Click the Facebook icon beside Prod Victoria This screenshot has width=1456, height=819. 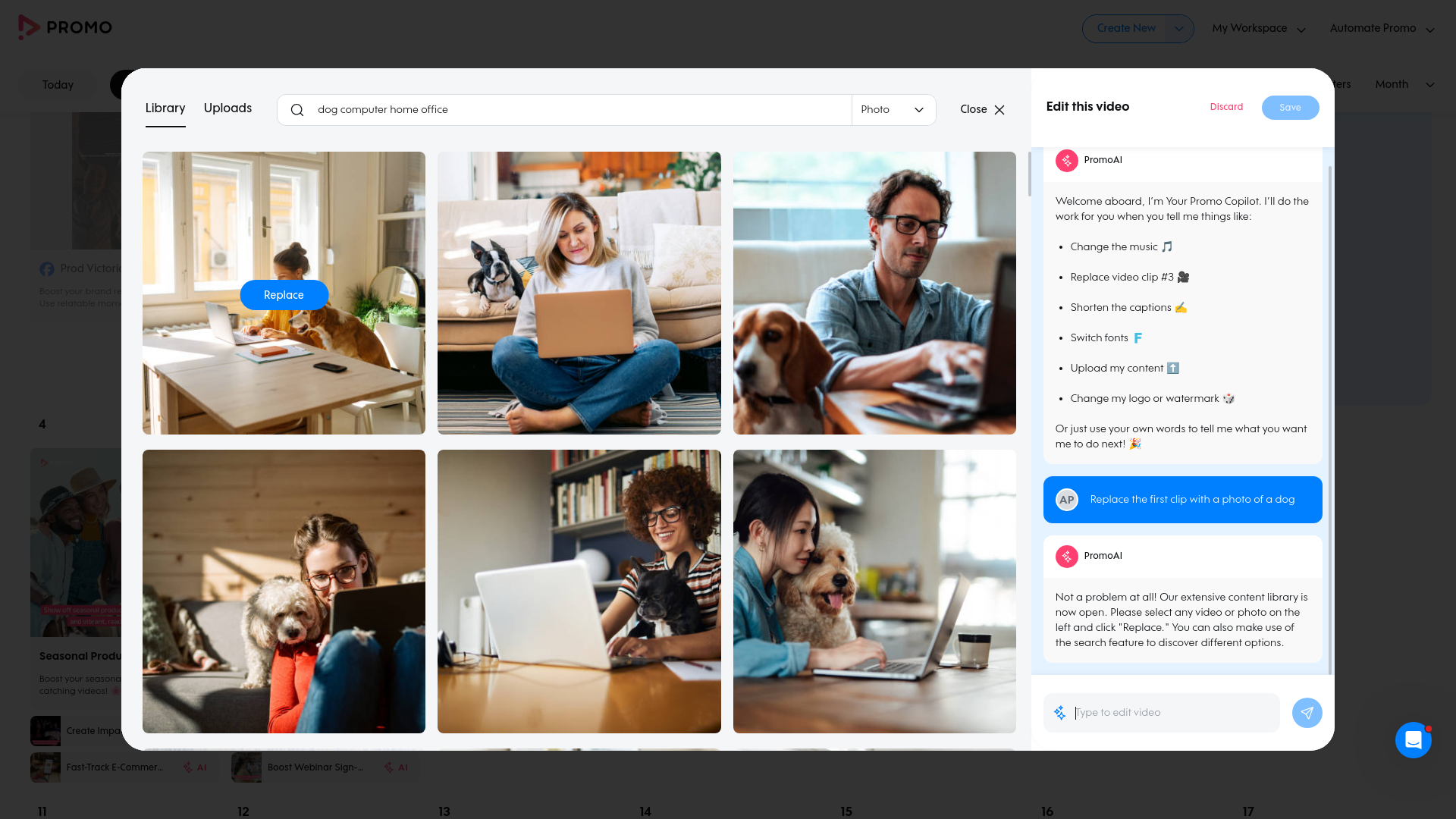[47, 269]
